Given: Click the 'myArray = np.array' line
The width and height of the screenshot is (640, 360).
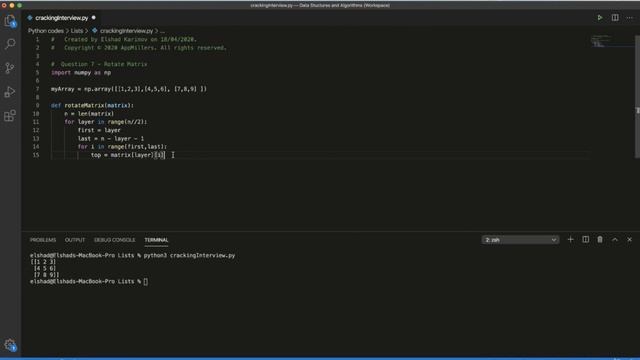Looking at the screenshot, I should tap(129, 89).
